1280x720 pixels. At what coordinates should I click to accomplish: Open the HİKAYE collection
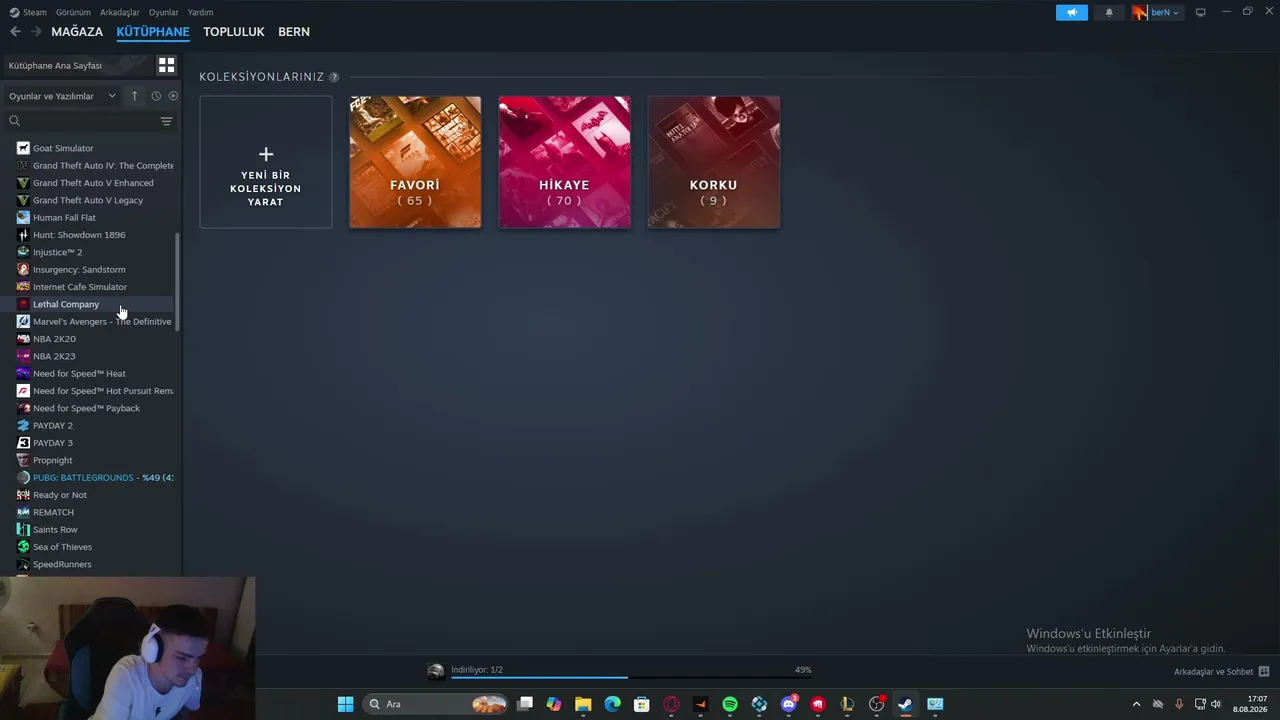tap(565, 162)
